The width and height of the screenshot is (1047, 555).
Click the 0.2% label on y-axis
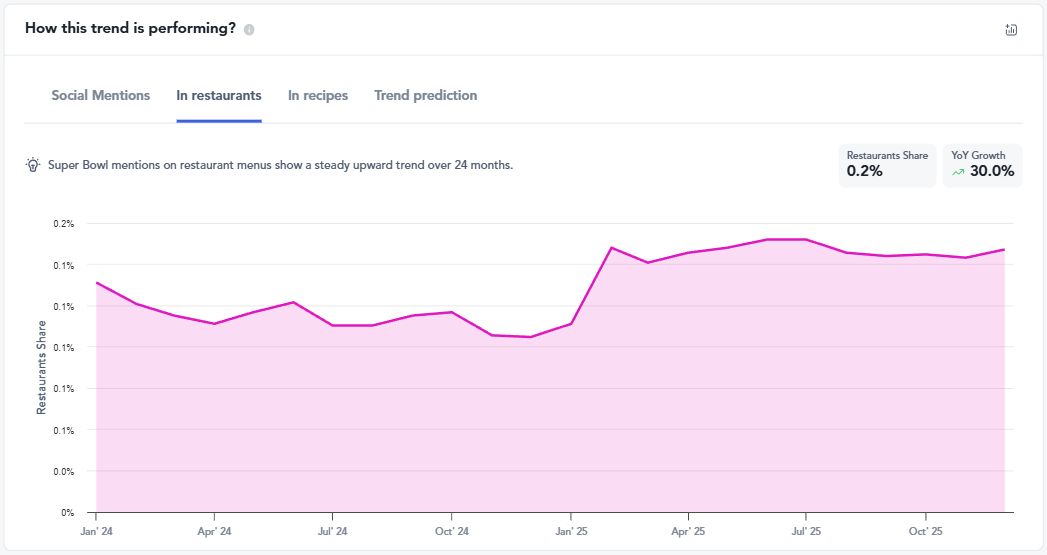click(x=64, y=224)
